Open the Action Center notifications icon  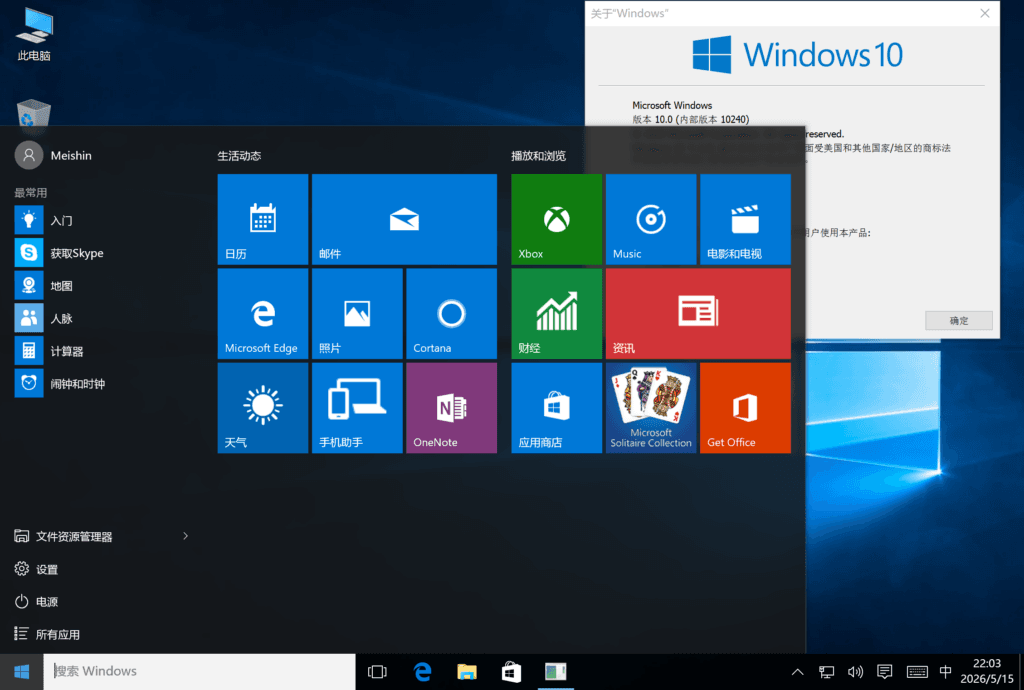click(885, 672)
